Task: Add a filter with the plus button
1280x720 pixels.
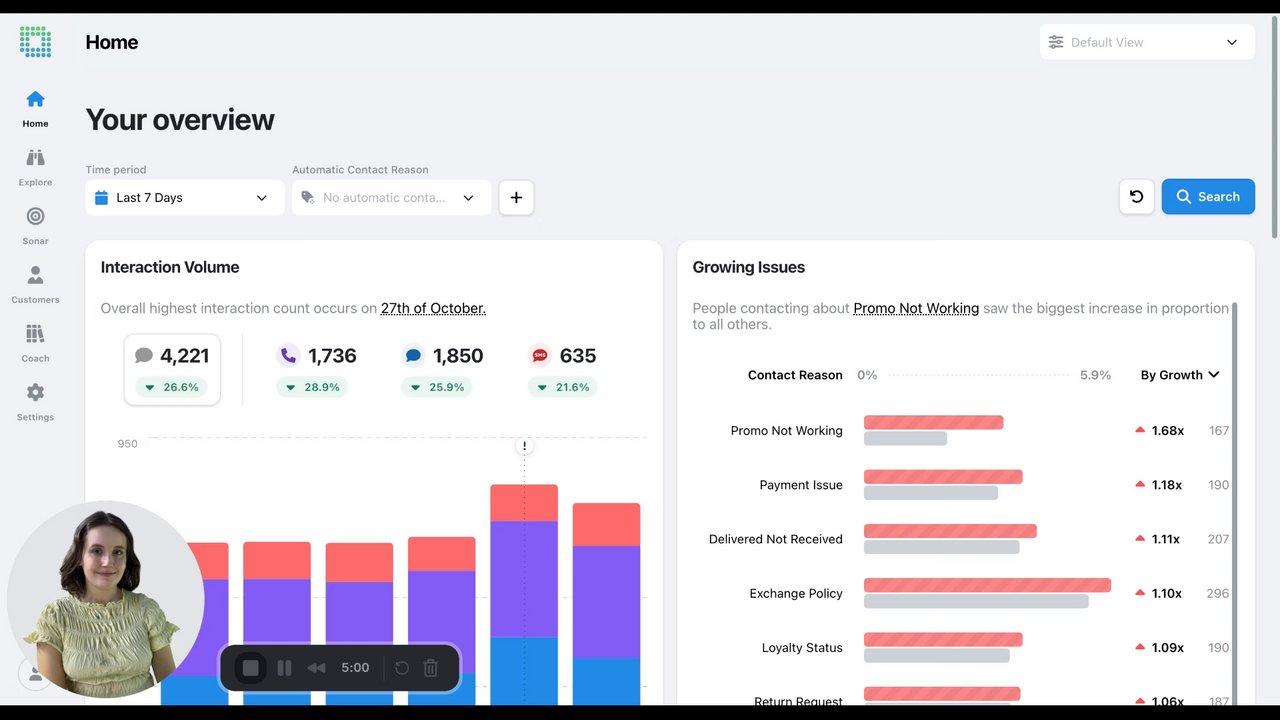Action: click(x=516, y=197)
